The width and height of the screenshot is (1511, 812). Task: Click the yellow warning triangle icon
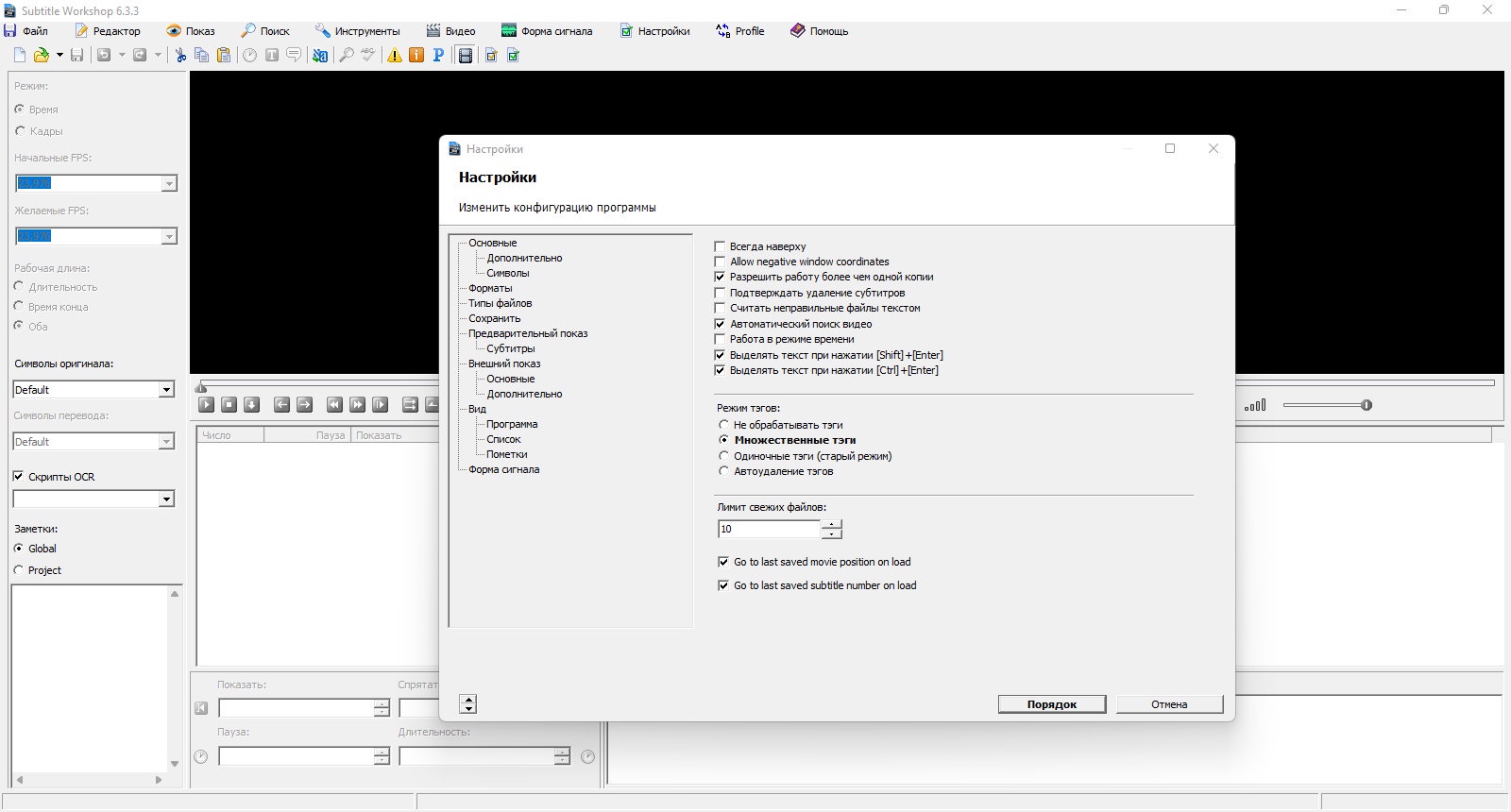point(395,56)
